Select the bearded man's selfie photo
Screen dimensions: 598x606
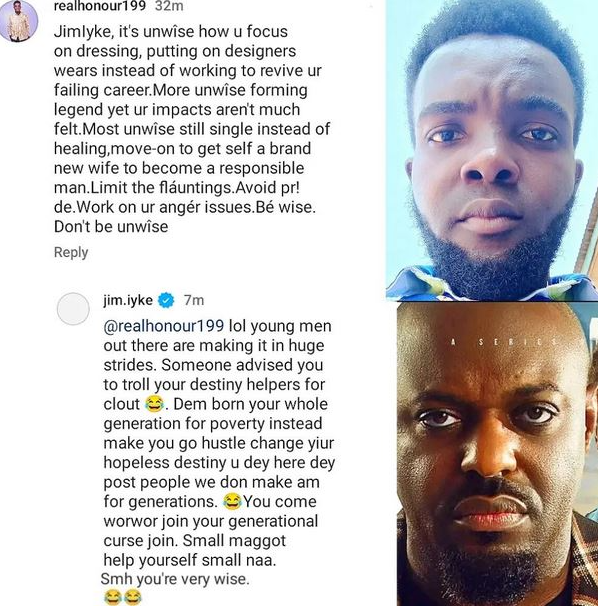coord(492,150)
